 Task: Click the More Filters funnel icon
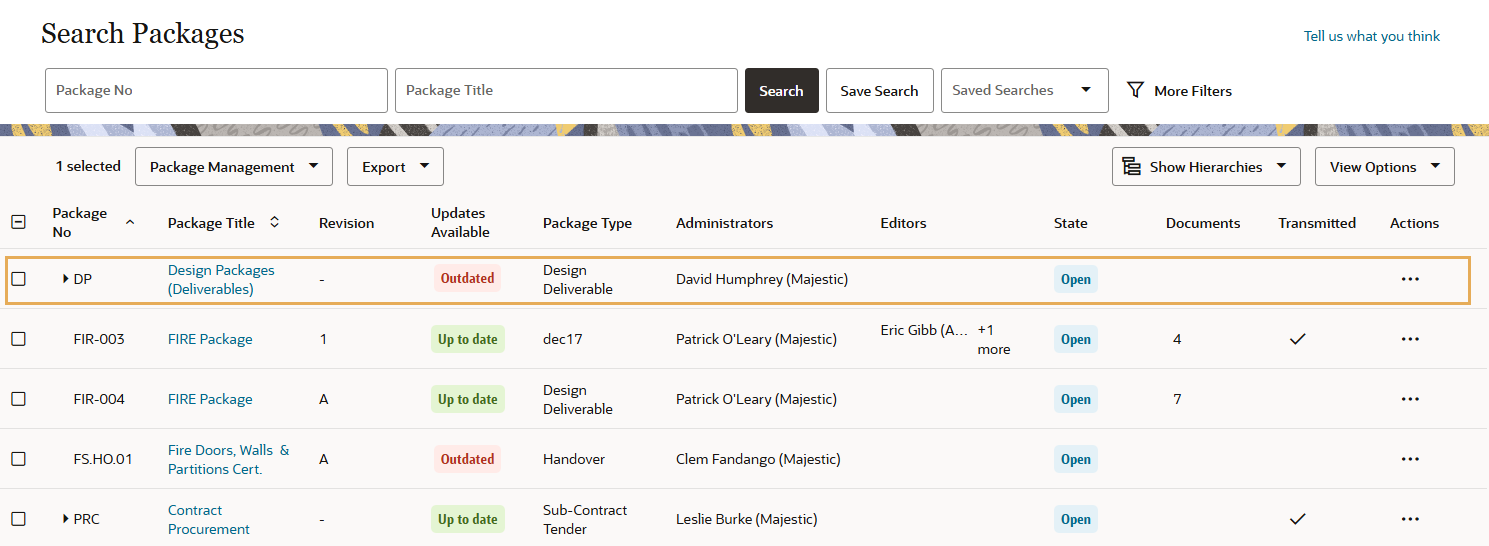click(1135, 90)
